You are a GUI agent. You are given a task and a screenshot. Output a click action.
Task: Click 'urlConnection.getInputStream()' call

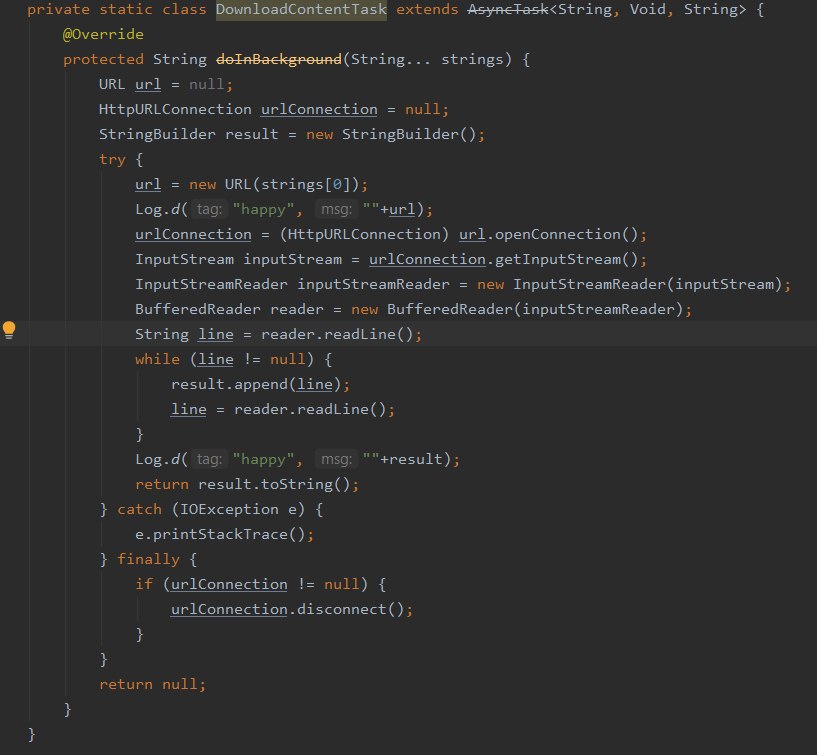[504, 259]
